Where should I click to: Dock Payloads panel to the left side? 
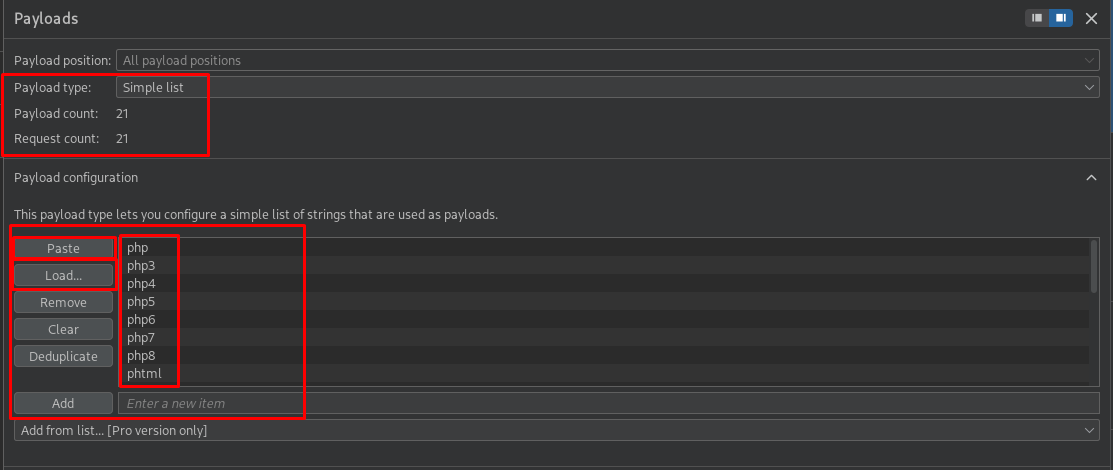(1037, 18)
